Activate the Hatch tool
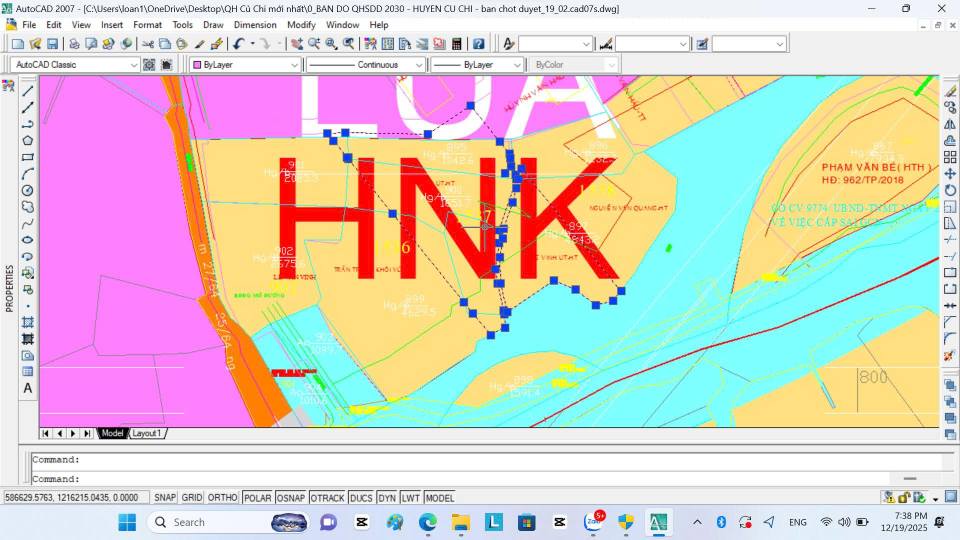Viewport: 960px width, 540px height. click(28, 322)
